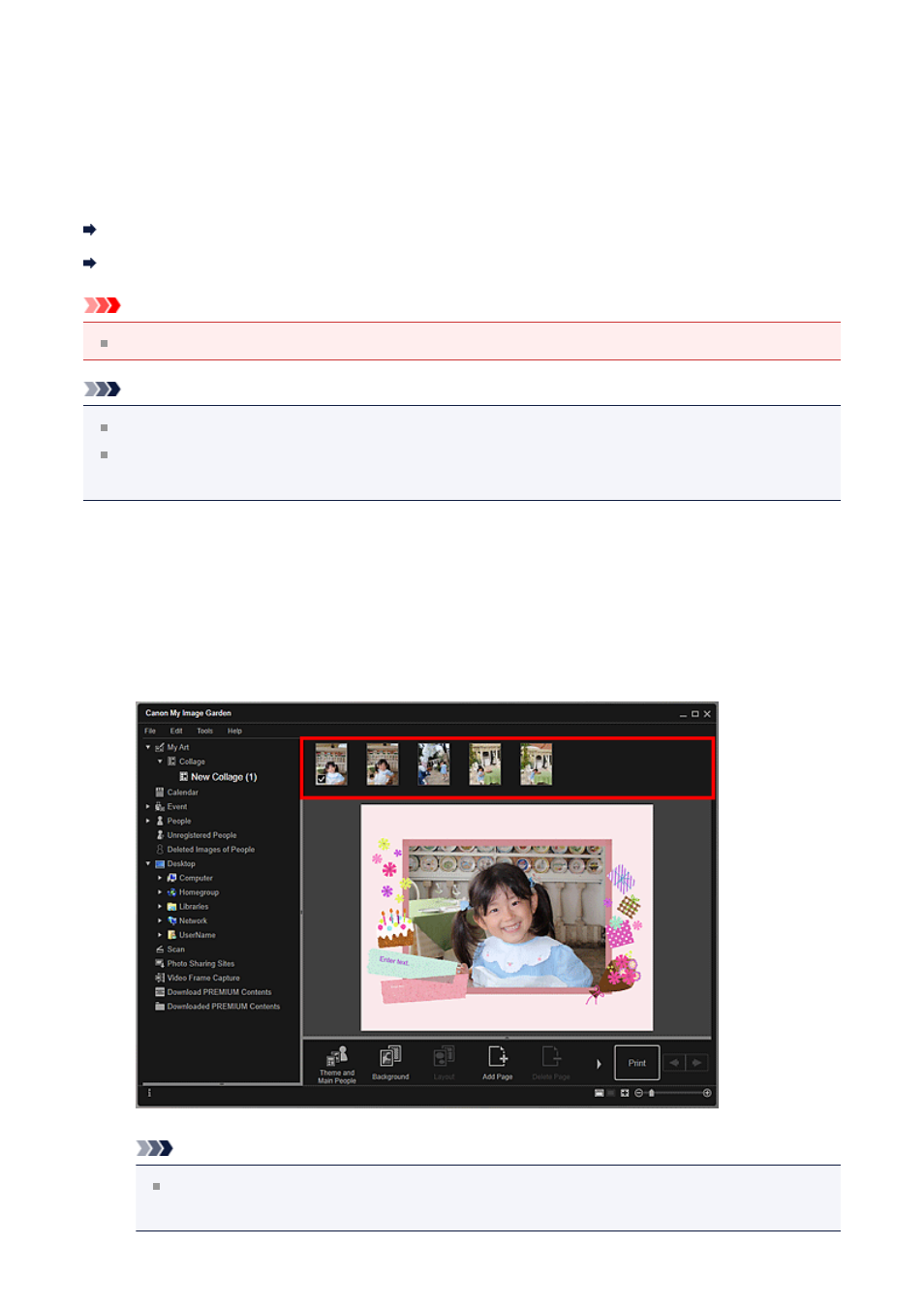Screen dimensions: 924x1308
Task: Select the fourth photo thumbnail
Action: pos(485,764)
